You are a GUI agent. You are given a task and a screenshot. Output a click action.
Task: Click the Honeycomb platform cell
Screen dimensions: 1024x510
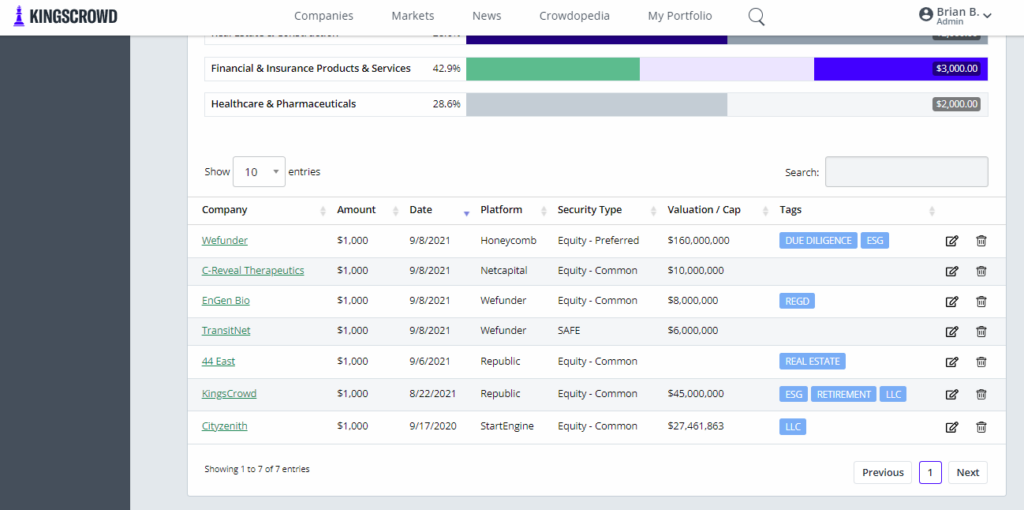pos(508,241)
